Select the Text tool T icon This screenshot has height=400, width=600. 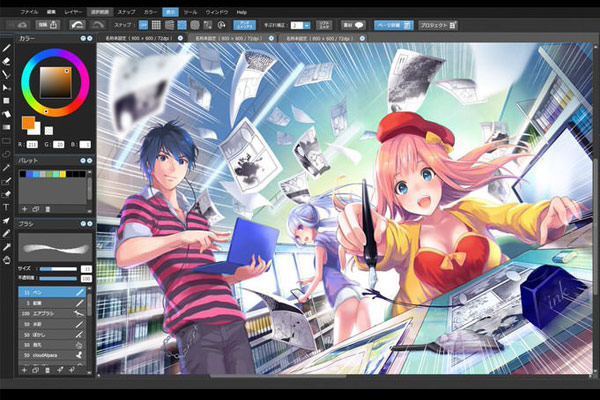[7, 207]
